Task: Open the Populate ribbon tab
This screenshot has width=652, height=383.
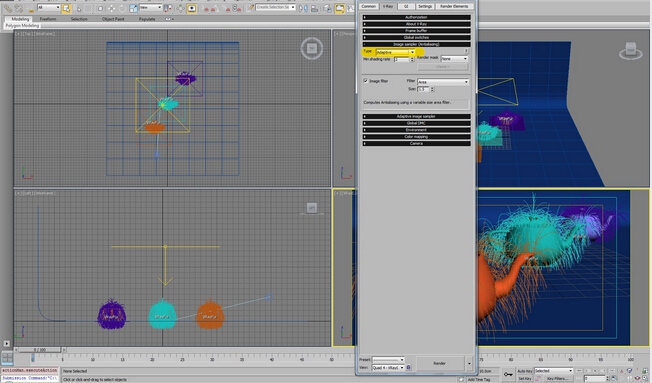Action: click(x=147, y=19)
